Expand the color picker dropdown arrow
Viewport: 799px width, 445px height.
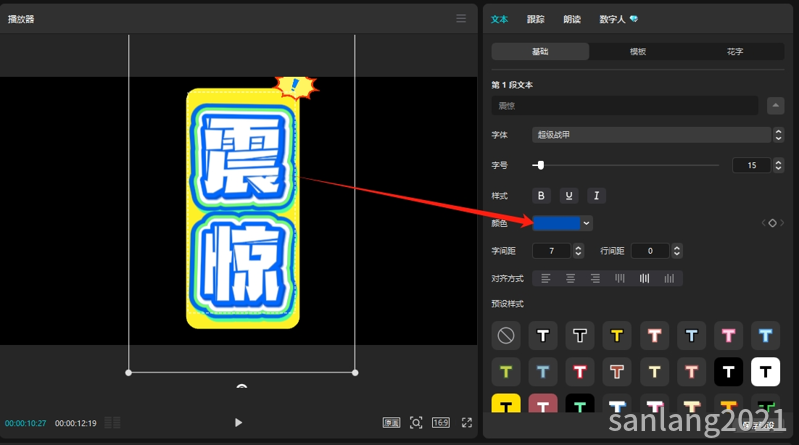click(x=587, y=223)
